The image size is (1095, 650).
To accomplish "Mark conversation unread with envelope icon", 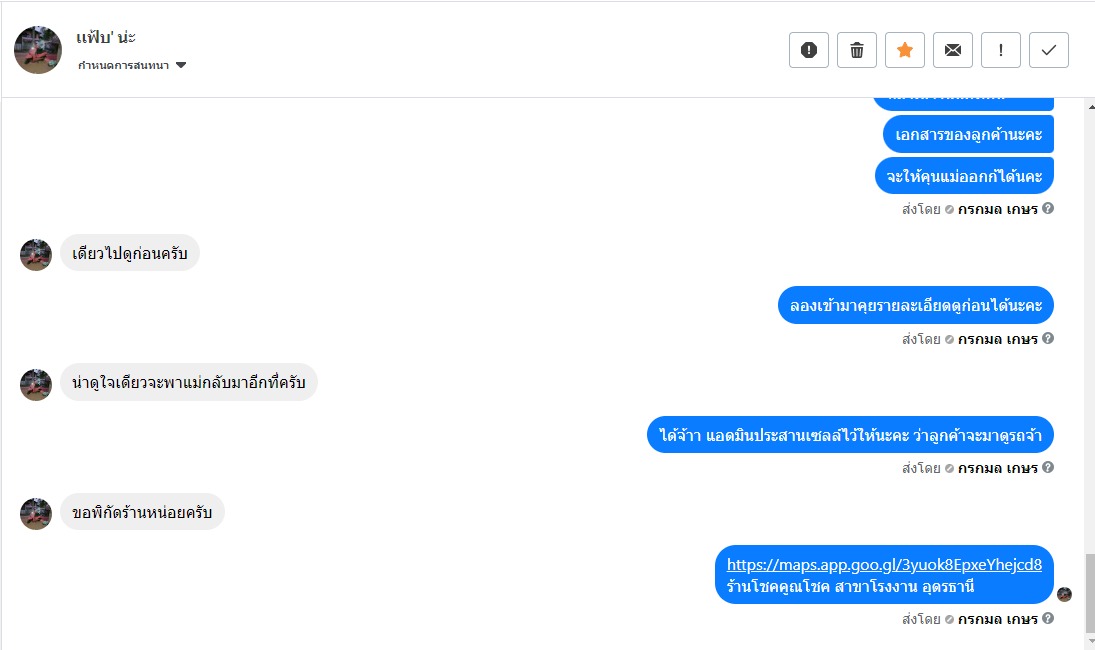I will click(953, 50).
